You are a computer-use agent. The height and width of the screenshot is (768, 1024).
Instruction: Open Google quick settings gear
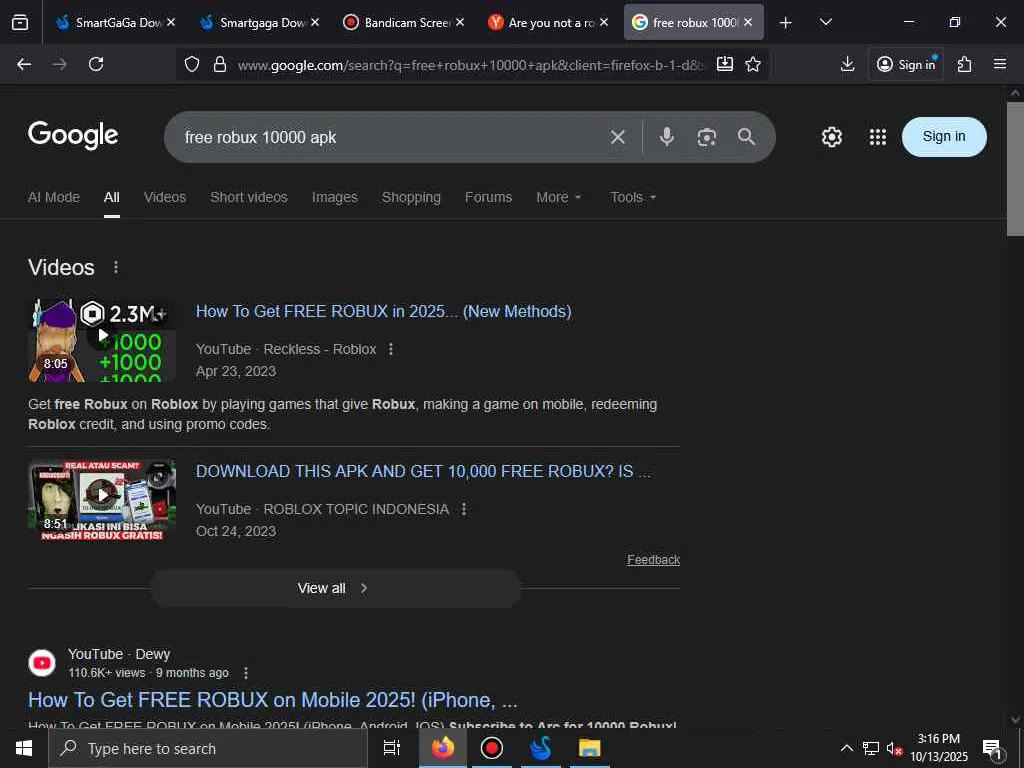pos(832,137)
